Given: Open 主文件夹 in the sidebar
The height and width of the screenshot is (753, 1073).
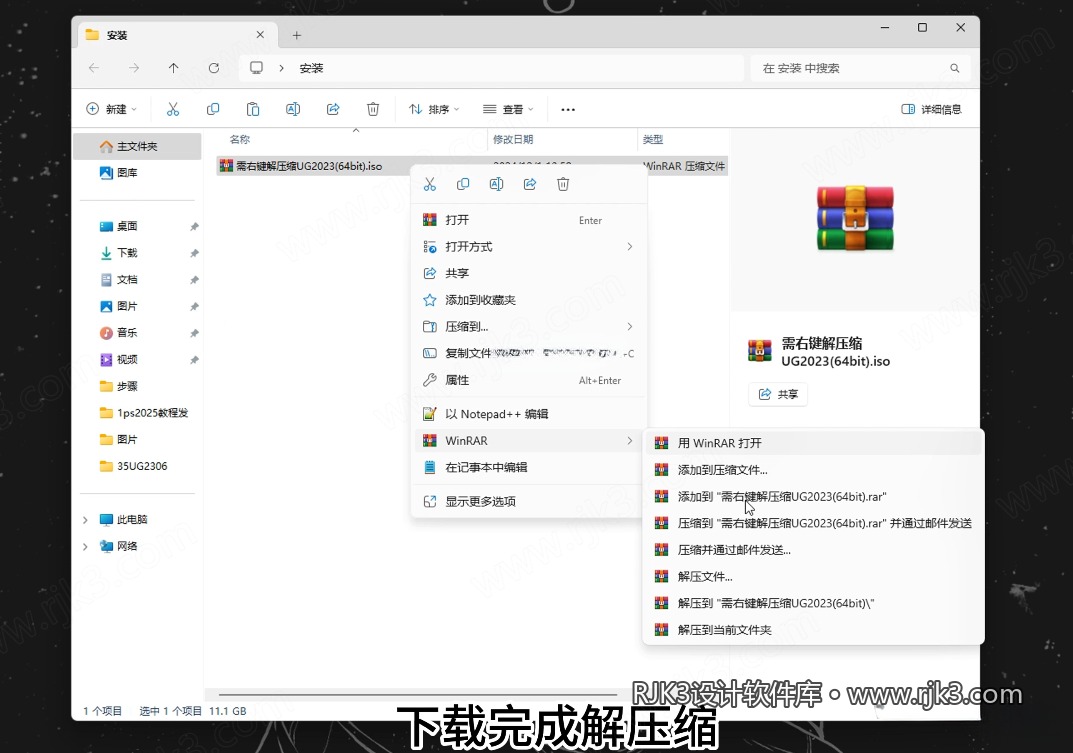Looking at the screenshot, I should pos(138,146).
